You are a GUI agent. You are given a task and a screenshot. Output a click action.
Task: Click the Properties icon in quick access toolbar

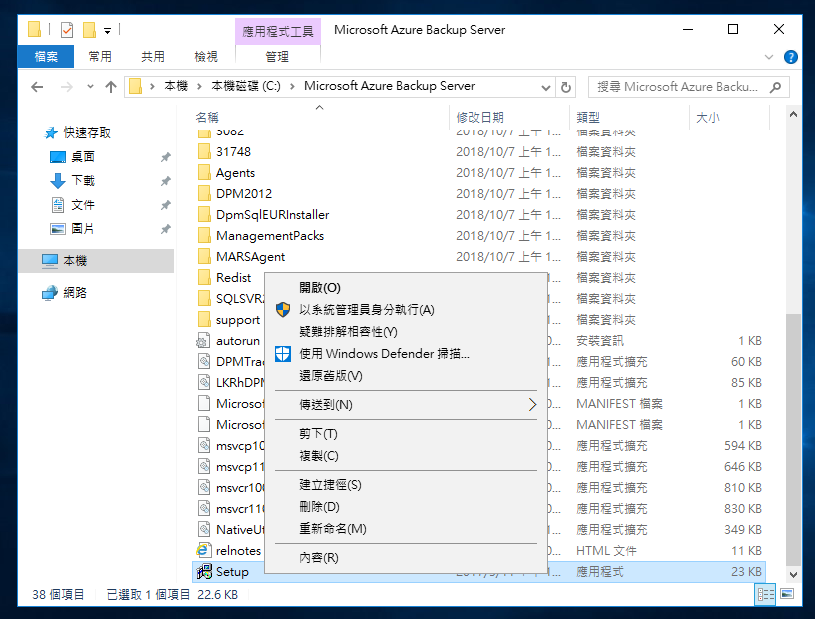67,30
